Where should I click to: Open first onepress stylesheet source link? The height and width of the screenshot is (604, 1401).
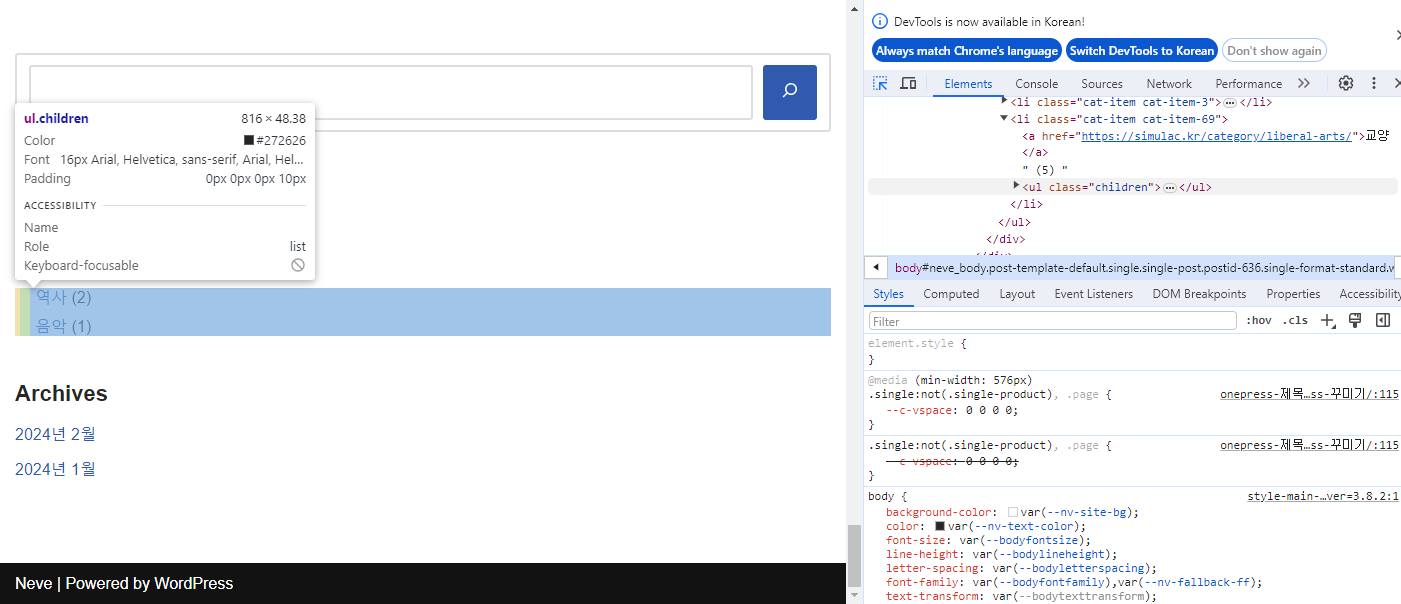click(1309, 394)
